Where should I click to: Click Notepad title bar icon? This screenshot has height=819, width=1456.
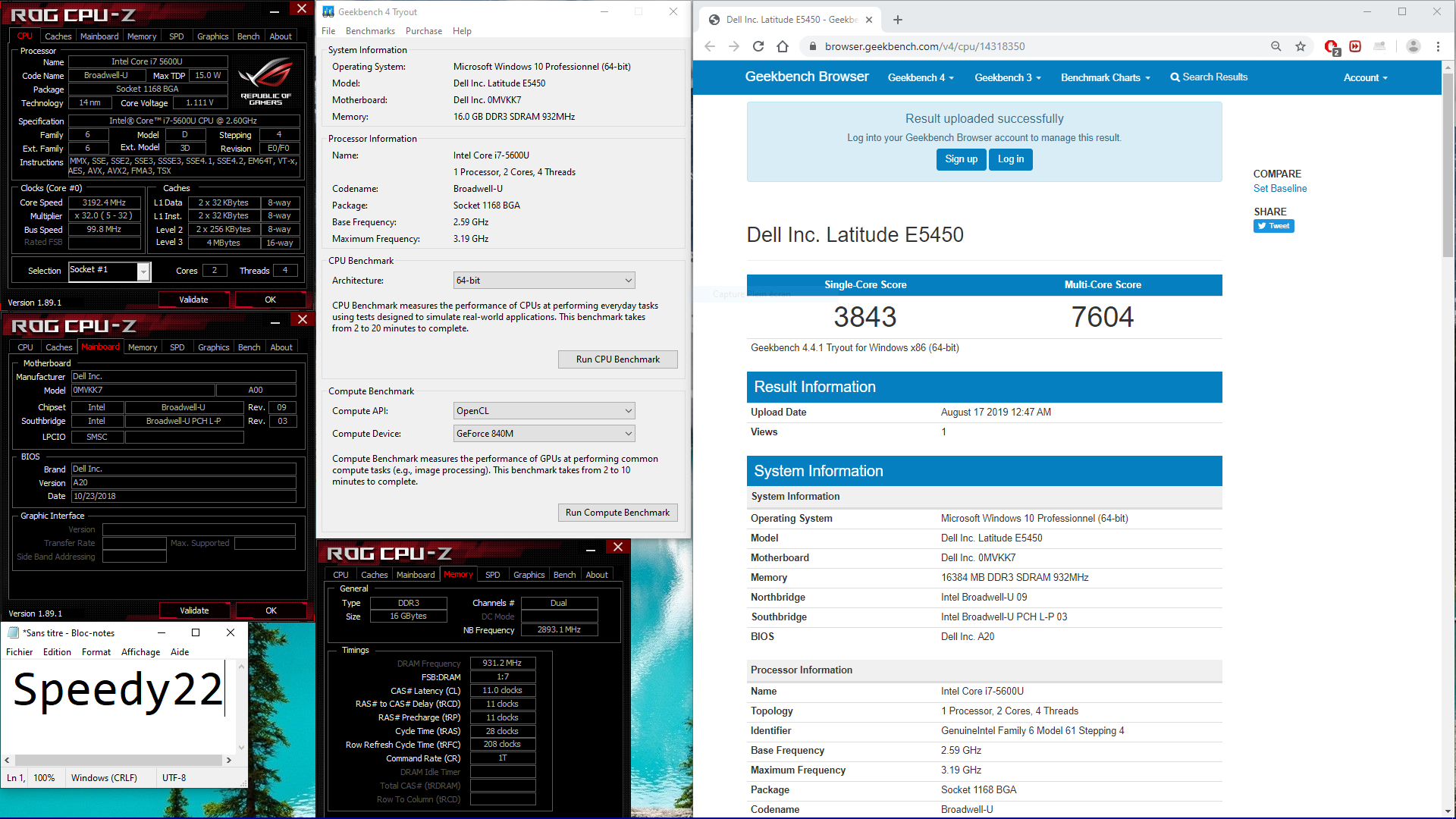point(14,632)
